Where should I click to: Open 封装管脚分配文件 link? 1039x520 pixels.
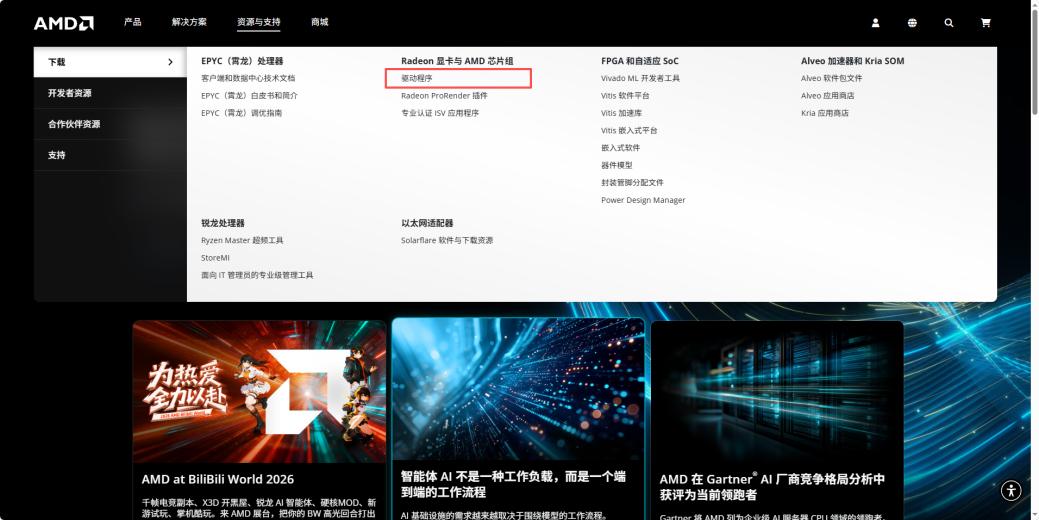pos(632,182)
